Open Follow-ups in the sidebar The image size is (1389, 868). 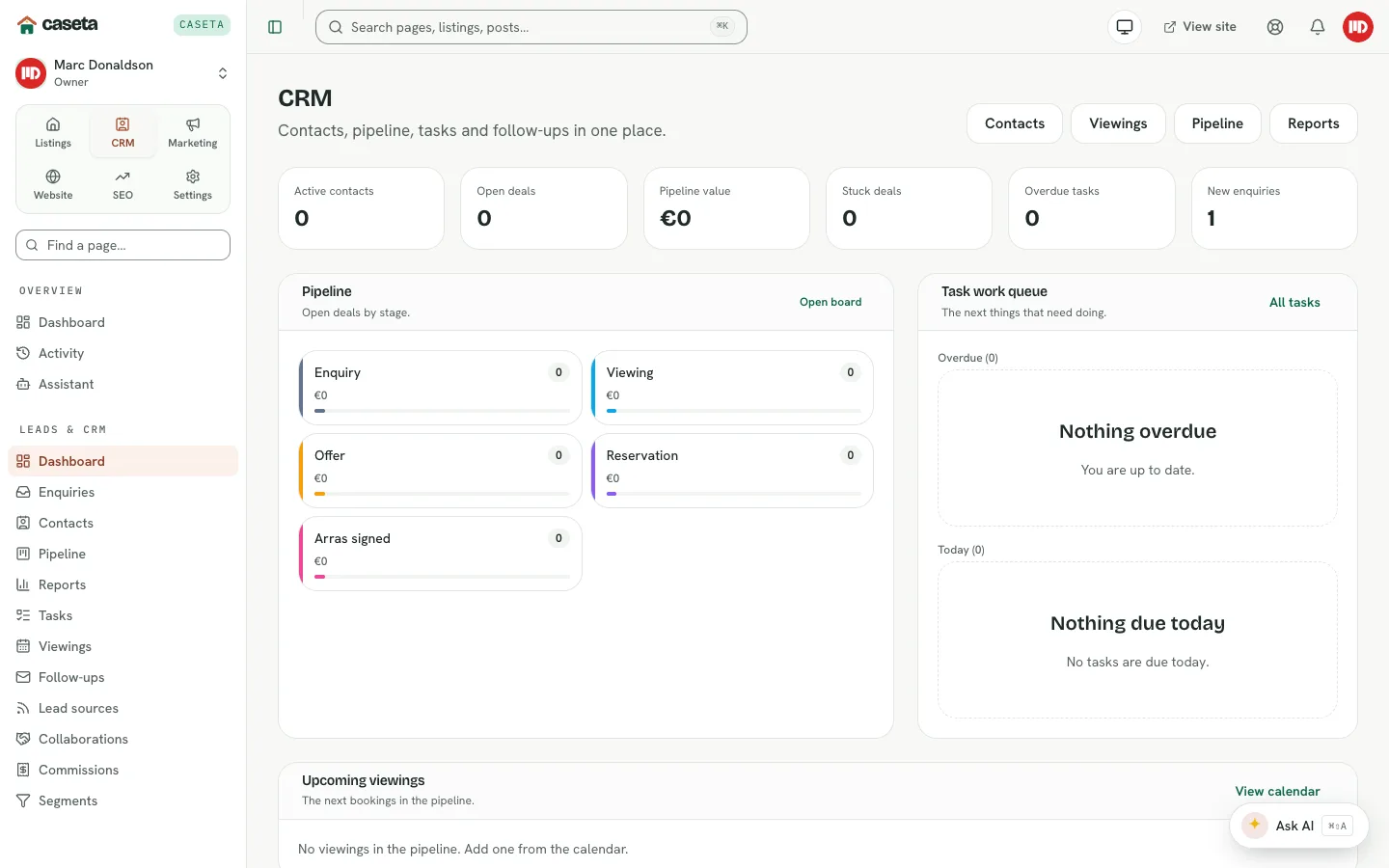(123, 677)
